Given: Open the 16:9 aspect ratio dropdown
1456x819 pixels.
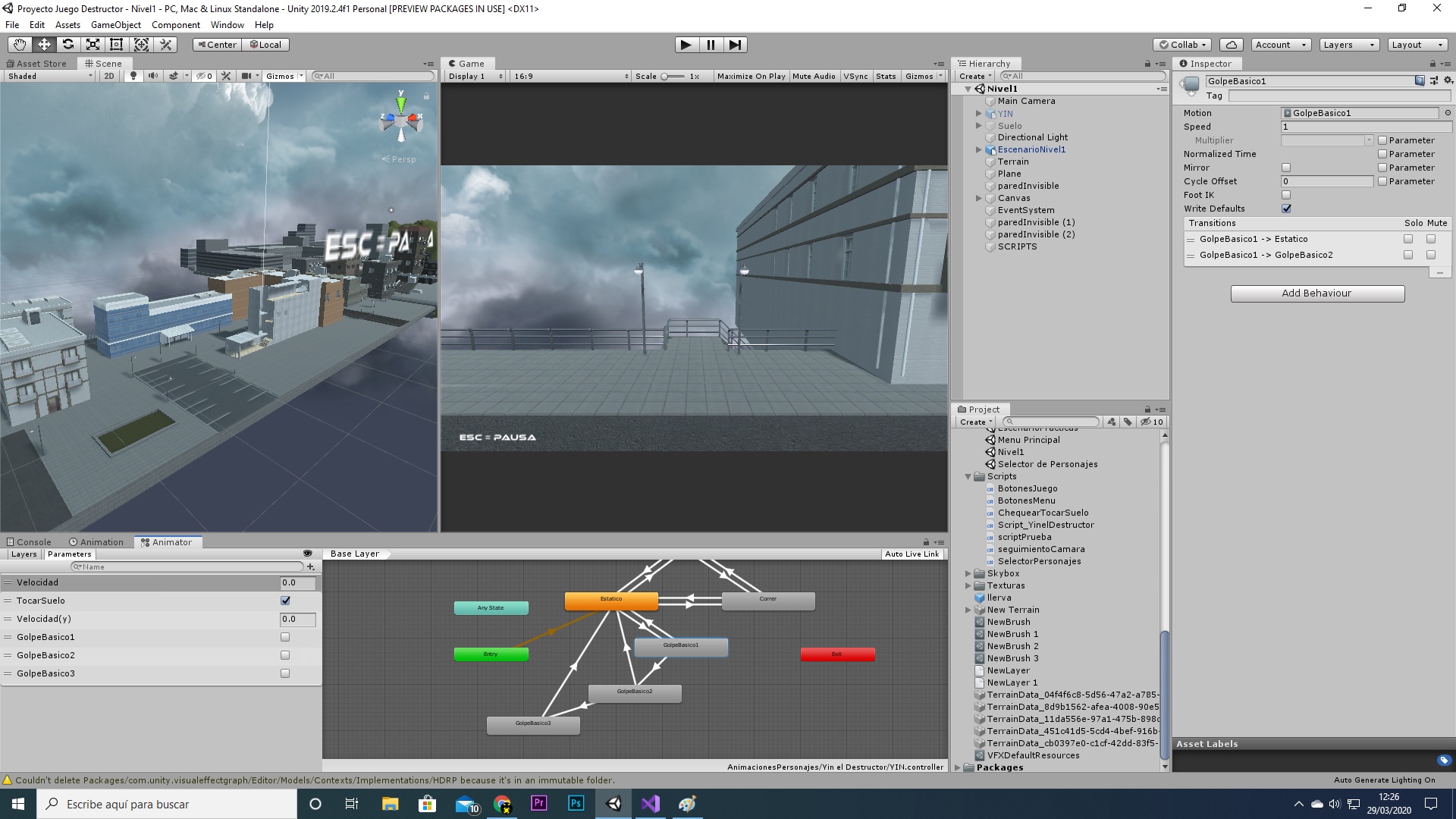Looking at the screenshot, I should pyautogui.click(x=571, y=76).
